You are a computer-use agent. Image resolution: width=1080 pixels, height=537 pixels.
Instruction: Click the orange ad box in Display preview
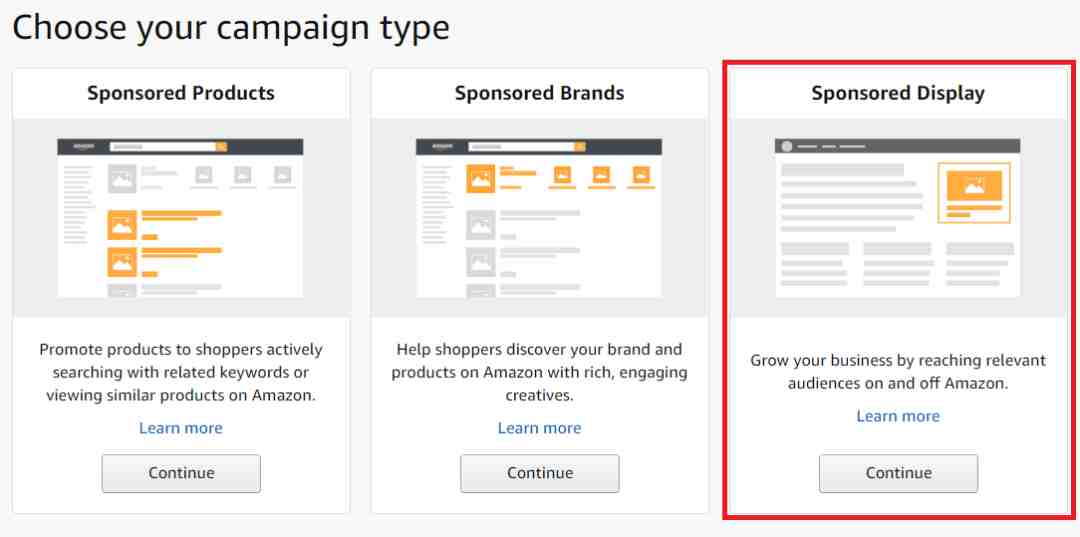point(974,193)
